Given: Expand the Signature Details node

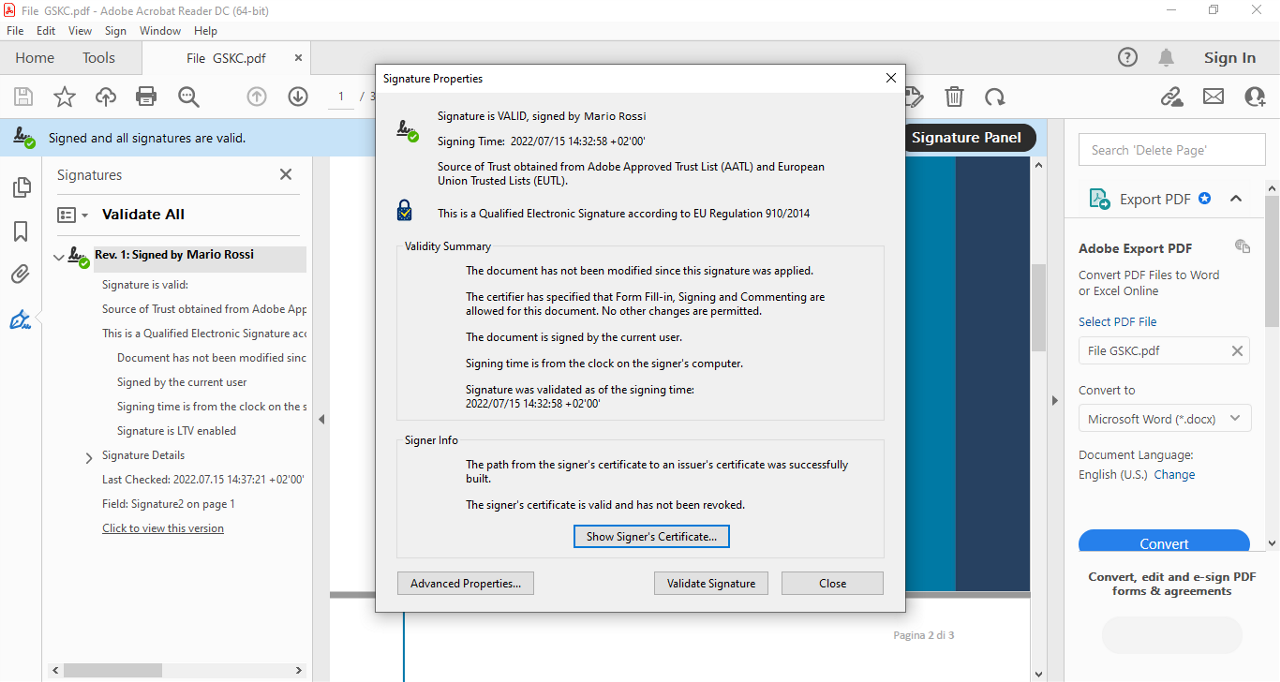Looking at the screenshot, I should 89,457.
